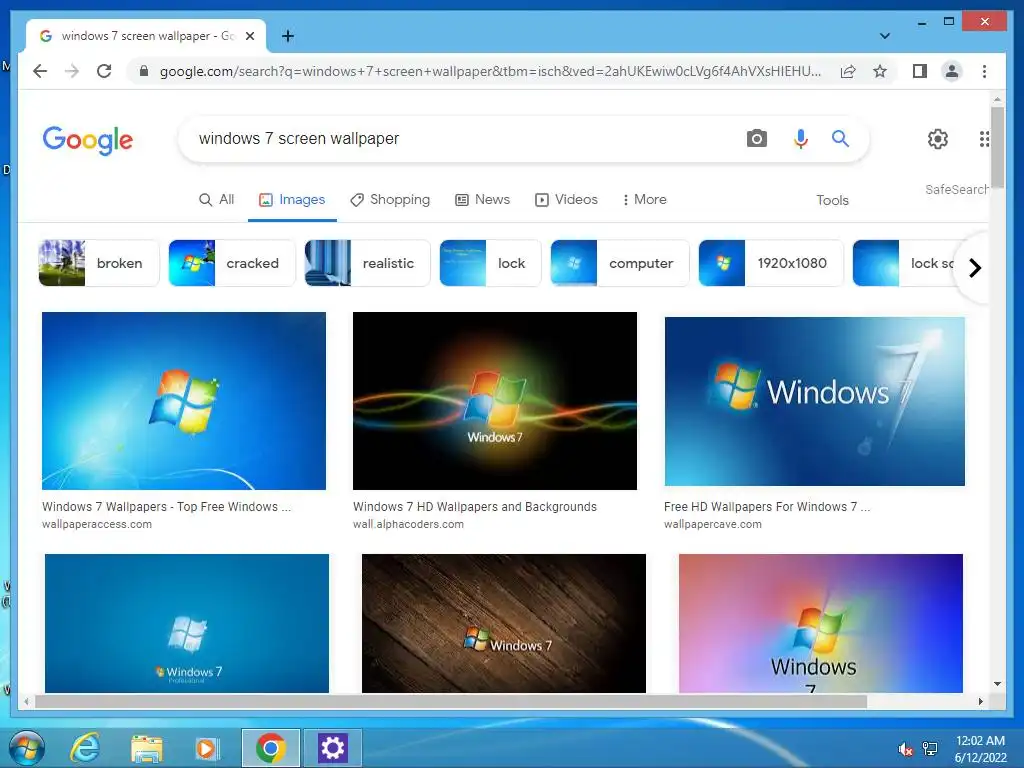Image resolution: width=1024 pixels, height=768 pixels.
Task: Show more suggestion chips with right chevron
Action: click(974, 268)
